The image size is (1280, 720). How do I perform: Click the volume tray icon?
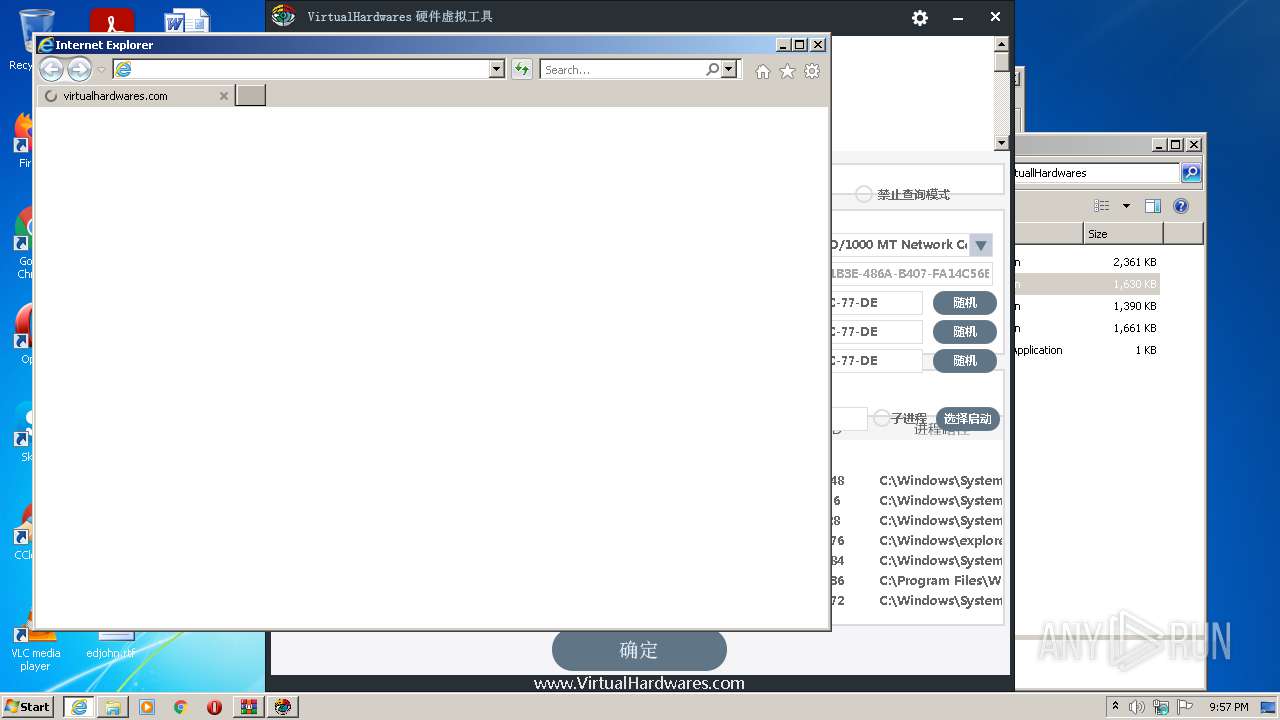[1137, 707]
